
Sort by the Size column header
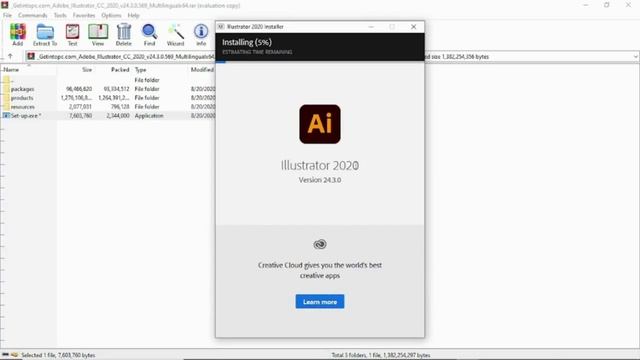point(87,70)
